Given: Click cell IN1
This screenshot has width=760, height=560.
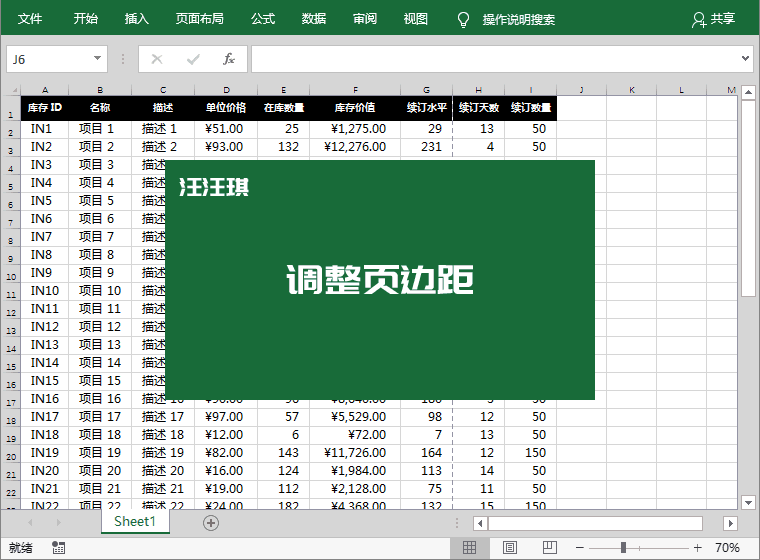Looking at the screenshot, I should (45, 129).
